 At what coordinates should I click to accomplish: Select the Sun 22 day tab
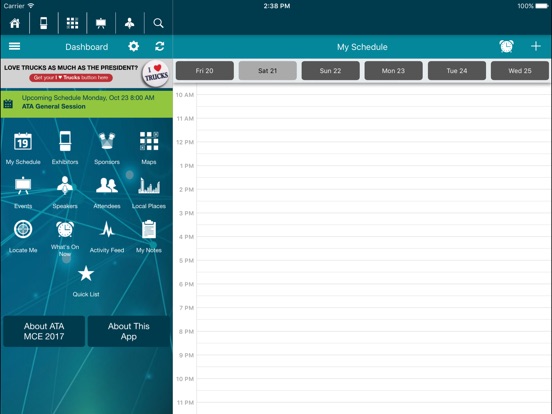coord(331,71)
